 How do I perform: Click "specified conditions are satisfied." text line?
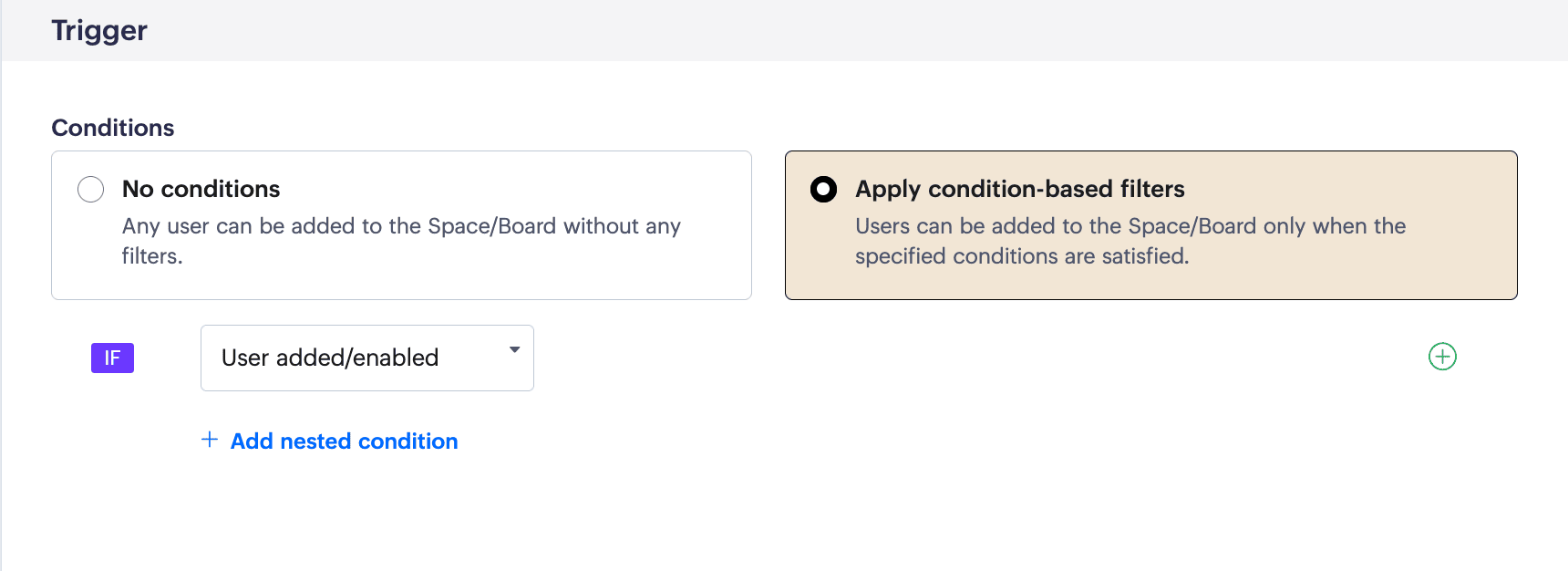[1022, 256]
